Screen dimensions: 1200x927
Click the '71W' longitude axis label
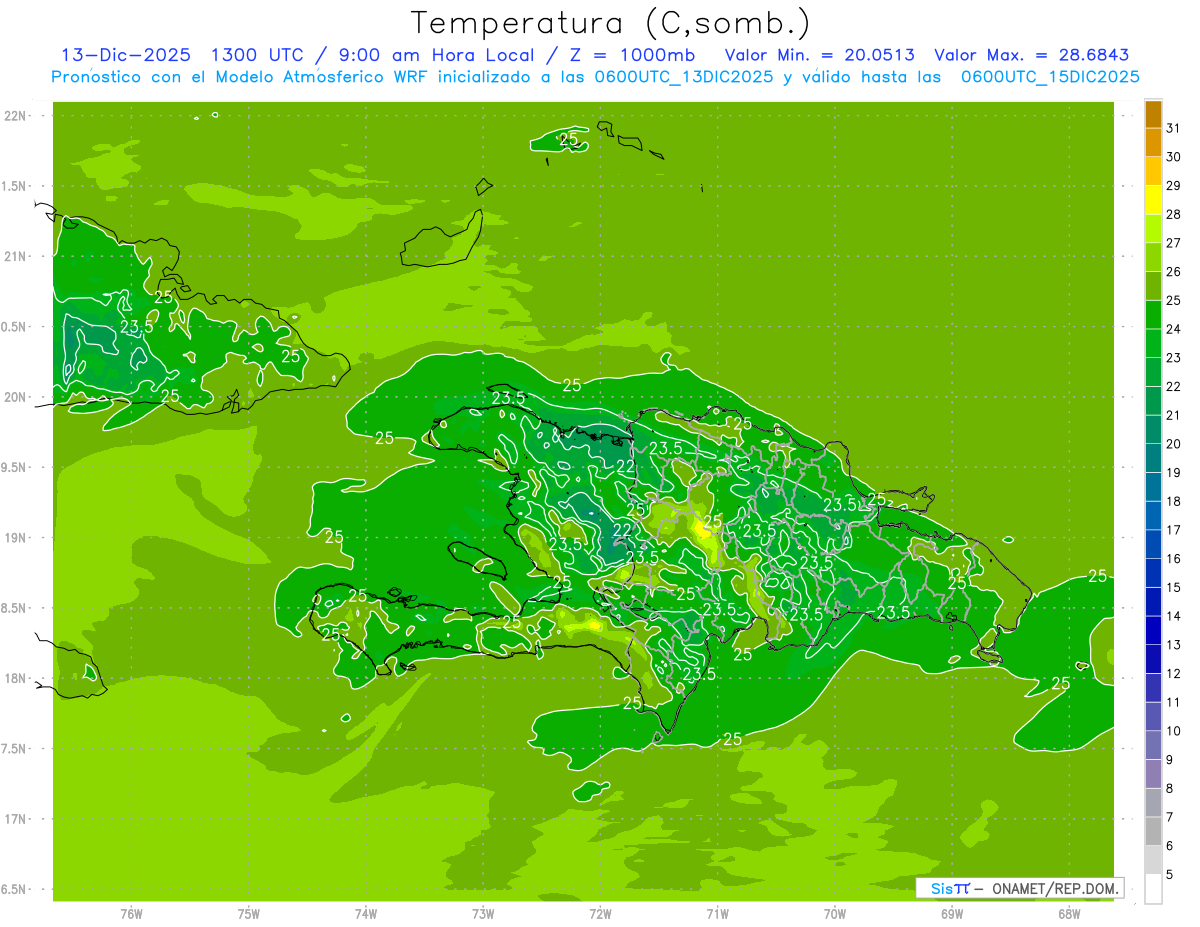pyautogui.click(x=717, y=913)
